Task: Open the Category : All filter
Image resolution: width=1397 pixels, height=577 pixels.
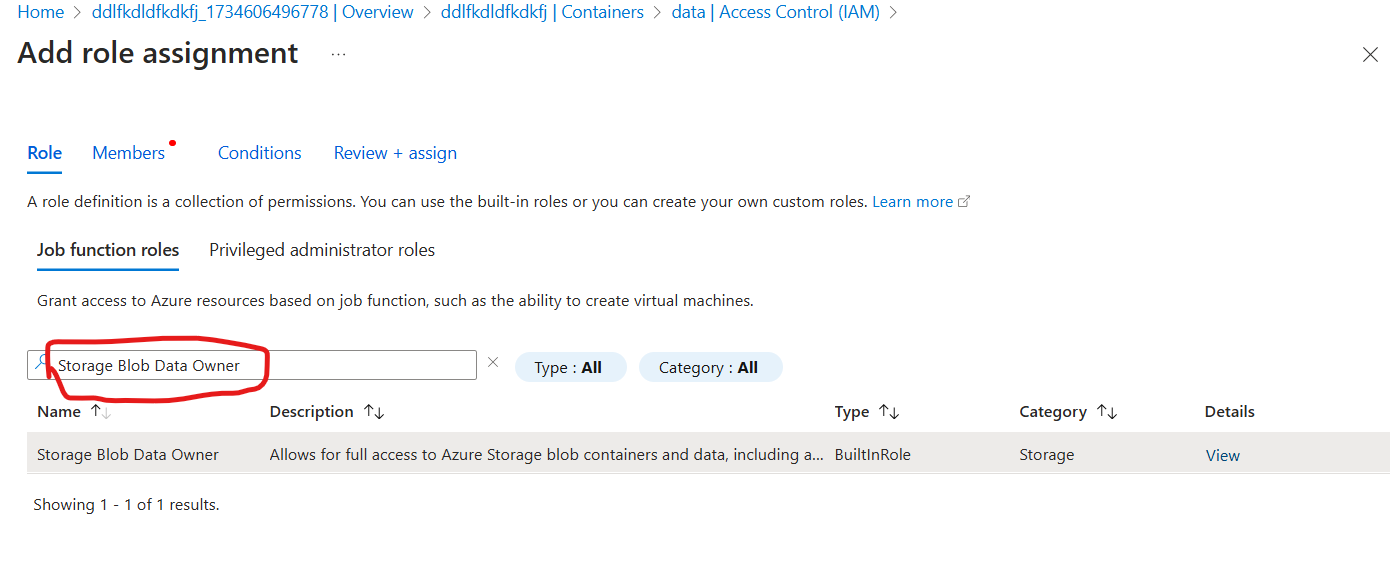Action: pyautogui.click(x=709, y=367)
